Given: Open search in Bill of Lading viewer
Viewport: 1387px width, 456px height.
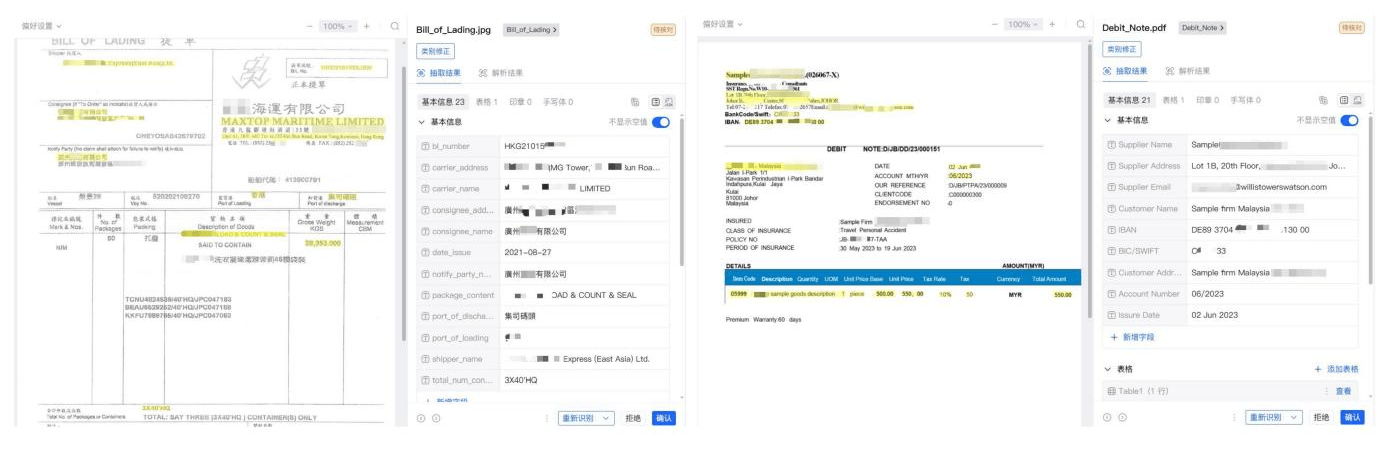Looking at the screenshot, I should click(x=395, y=26).
